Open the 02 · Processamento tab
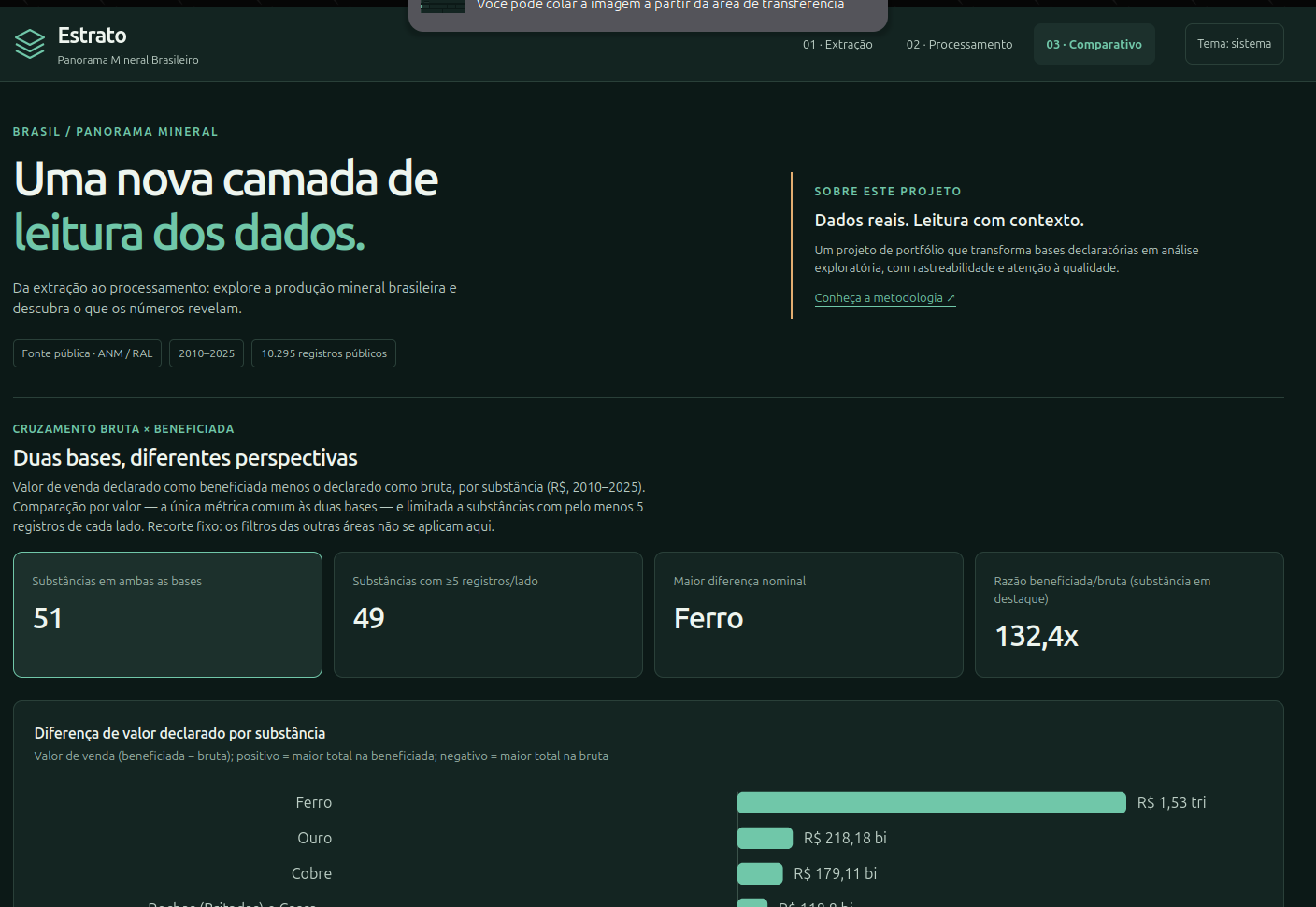The image size is (1316, 907). [959, 44]
